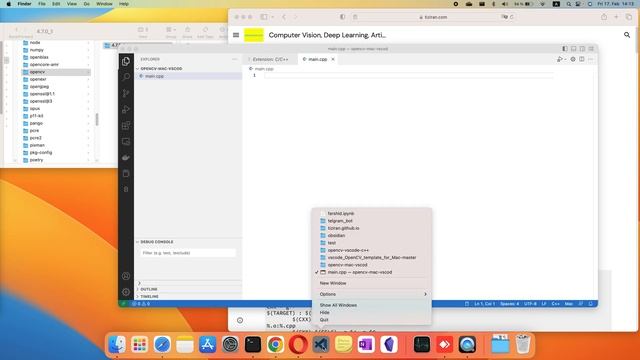Open the Accounts icon in VS Code activity bar
The height and width of the screenshot is (360, 640).
click(126, 276)
